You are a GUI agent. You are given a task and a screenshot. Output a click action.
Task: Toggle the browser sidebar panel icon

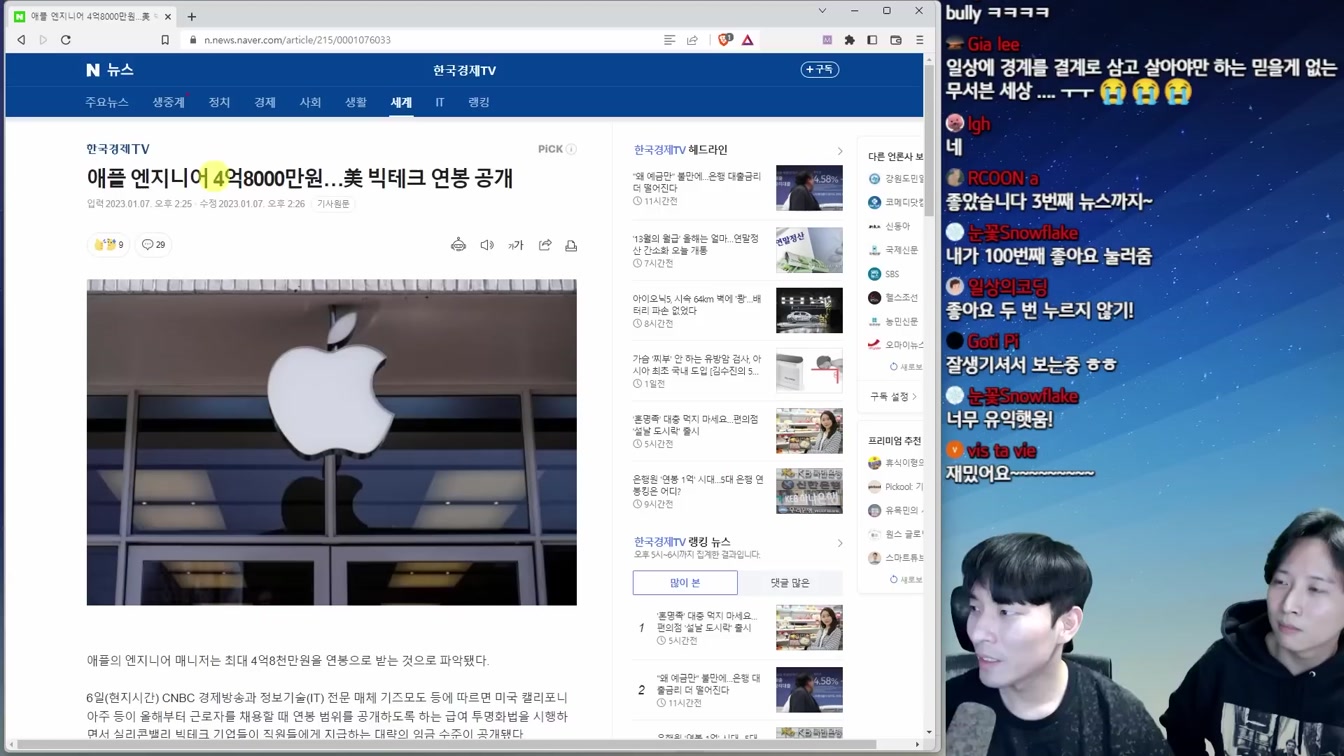pos(872,40)
